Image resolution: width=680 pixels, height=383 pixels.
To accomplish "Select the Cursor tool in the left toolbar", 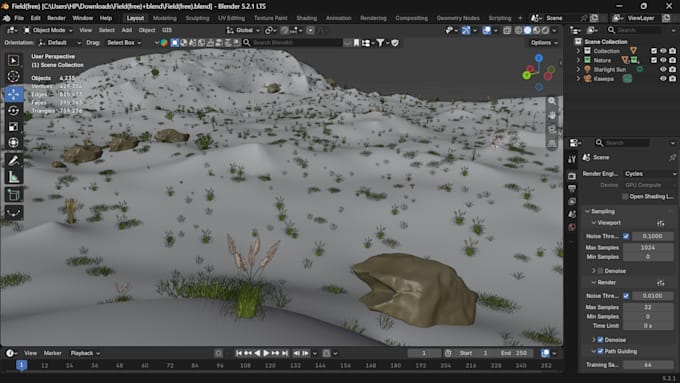I will click(x=13, y=76).
